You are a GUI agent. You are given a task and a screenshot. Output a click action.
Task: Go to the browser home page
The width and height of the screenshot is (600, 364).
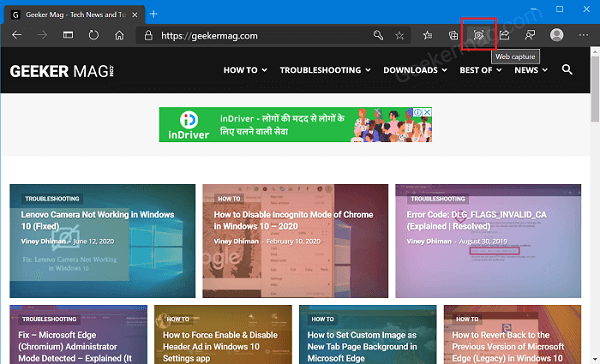[x=119, y=35]
